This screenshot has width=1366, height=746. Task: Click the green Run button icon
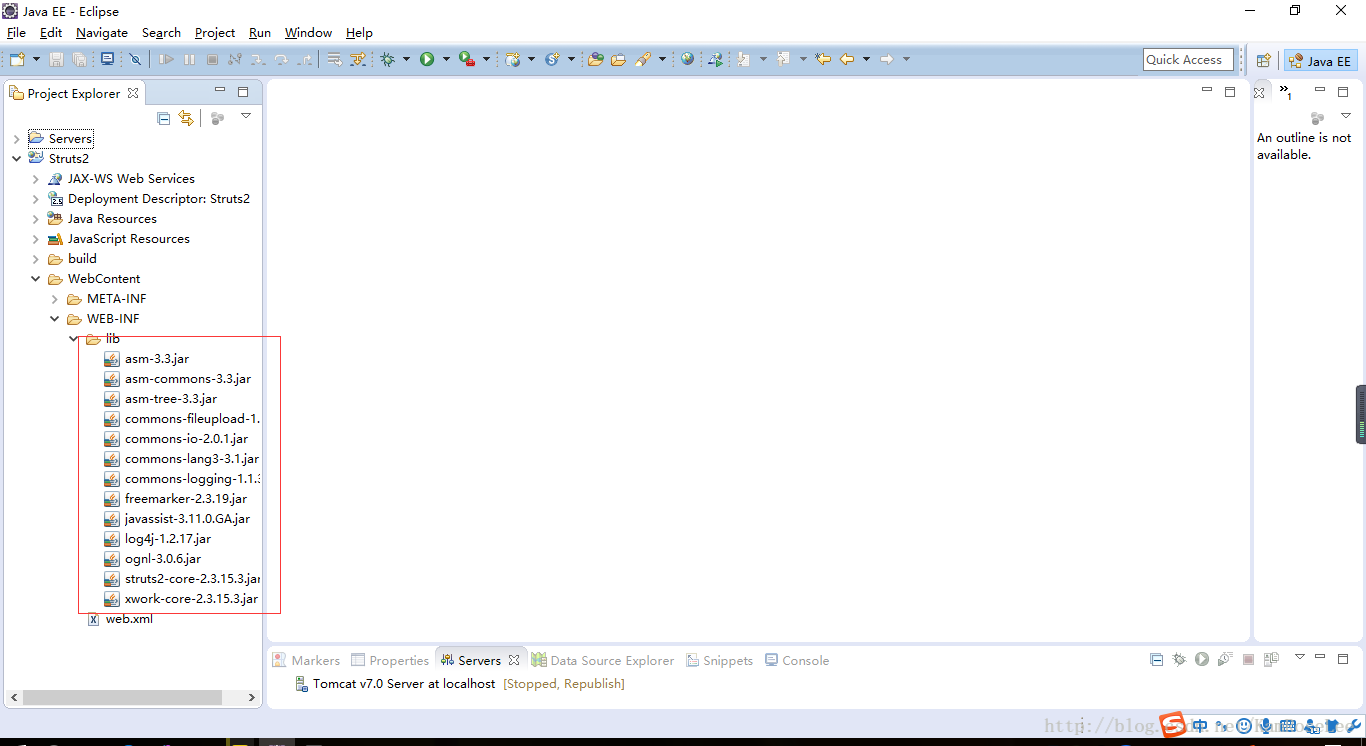427,59
